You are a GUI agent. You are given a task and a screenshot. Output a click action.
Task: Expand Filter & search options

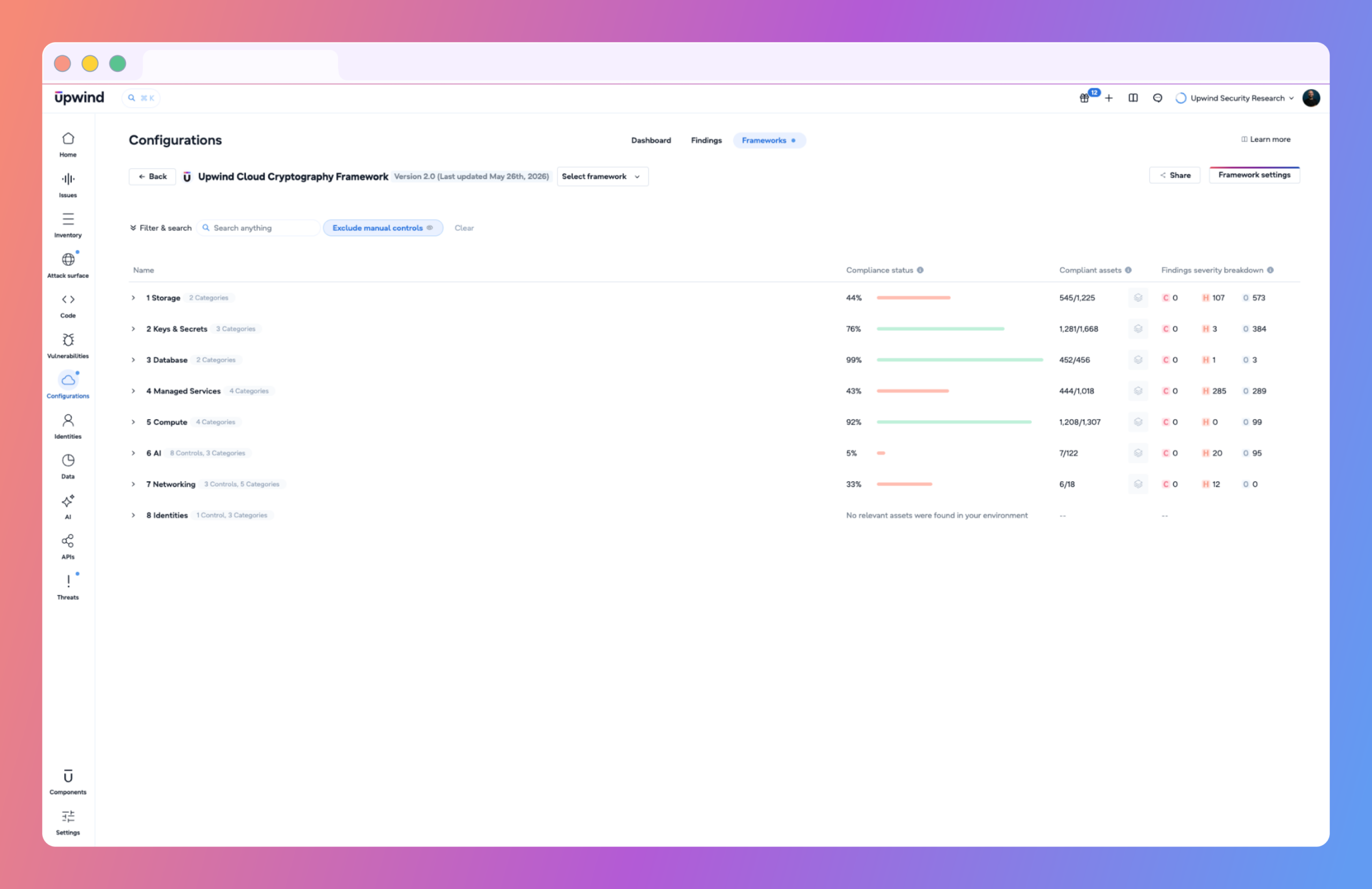point(161,228)
